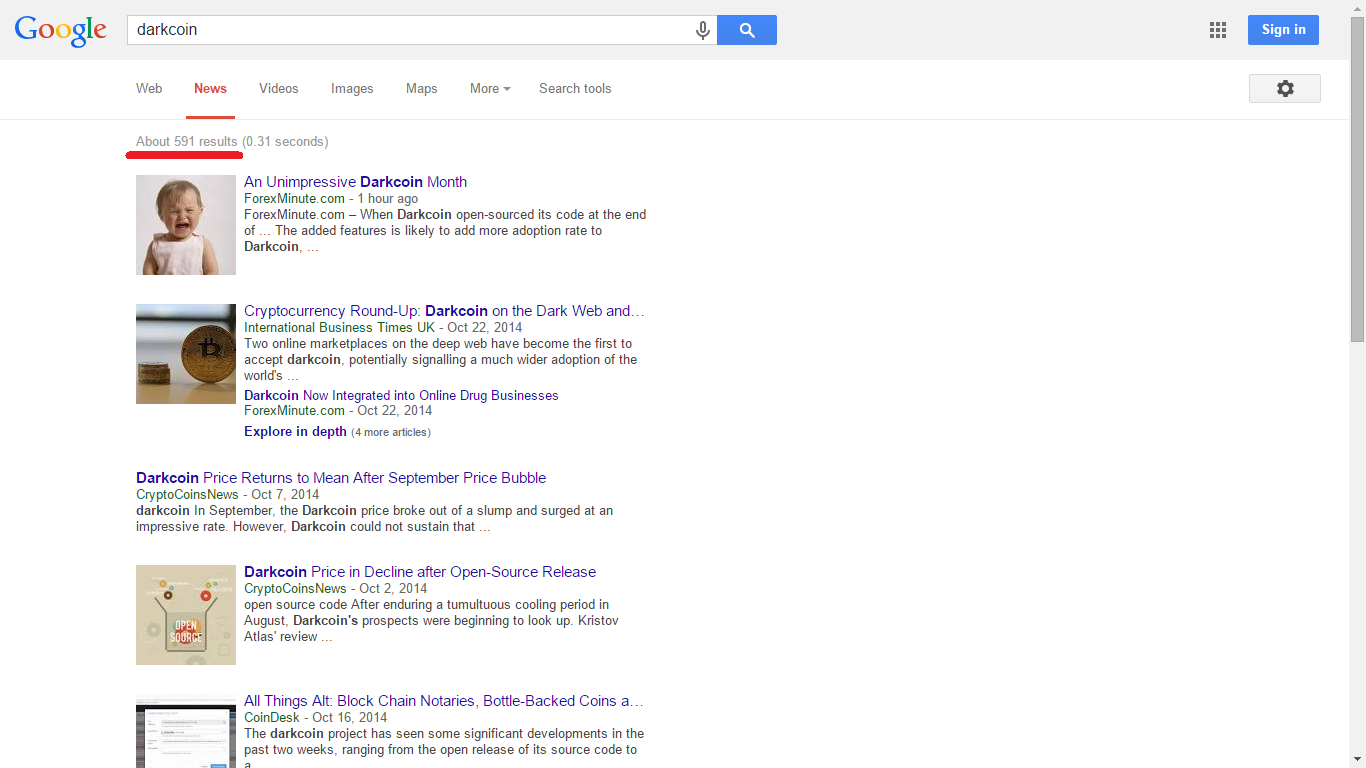This screenshot has height=768, width=1366.
Task: Click "ForexMinute.com - Oct 22, 2014" source
Action: (x=338, y=410)
